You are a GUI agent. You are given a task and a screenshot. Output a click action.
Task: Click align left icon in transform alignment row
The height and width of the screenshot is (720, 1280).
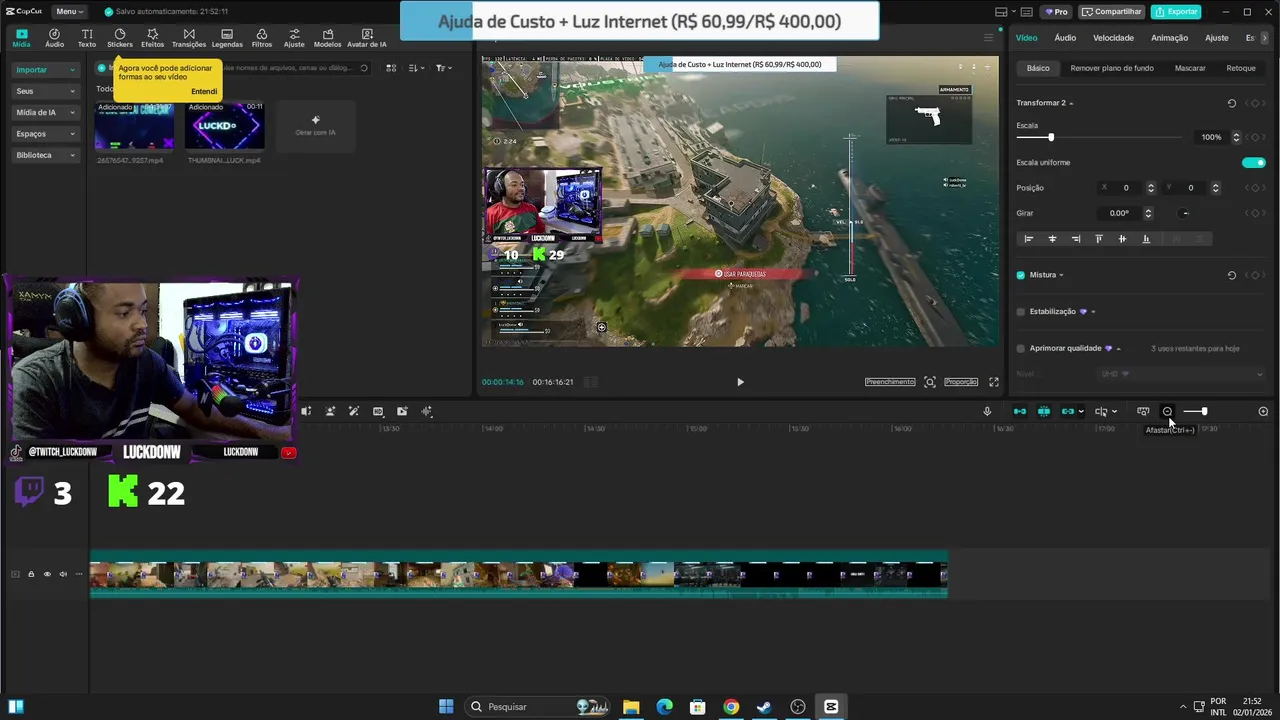pos(1028,239)
